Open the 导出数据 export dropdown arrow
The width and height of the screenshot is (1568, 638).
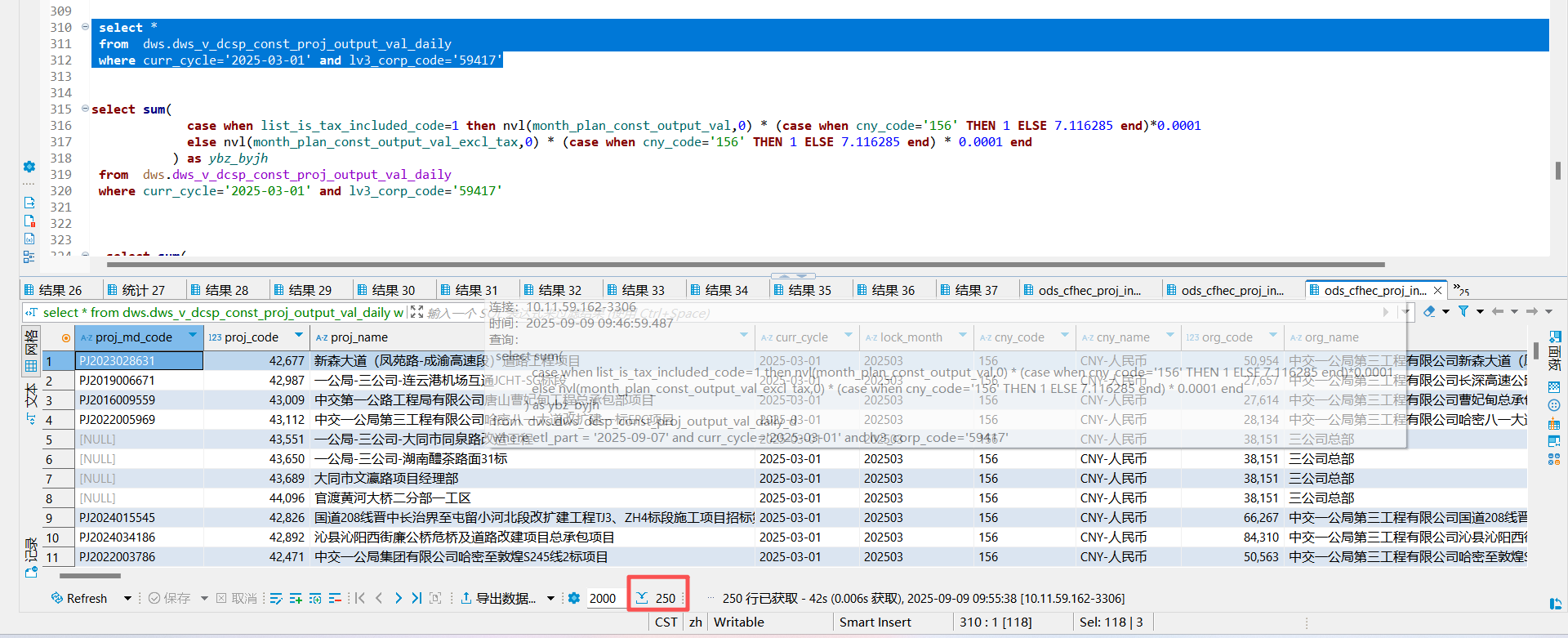(x=550, y=599)
